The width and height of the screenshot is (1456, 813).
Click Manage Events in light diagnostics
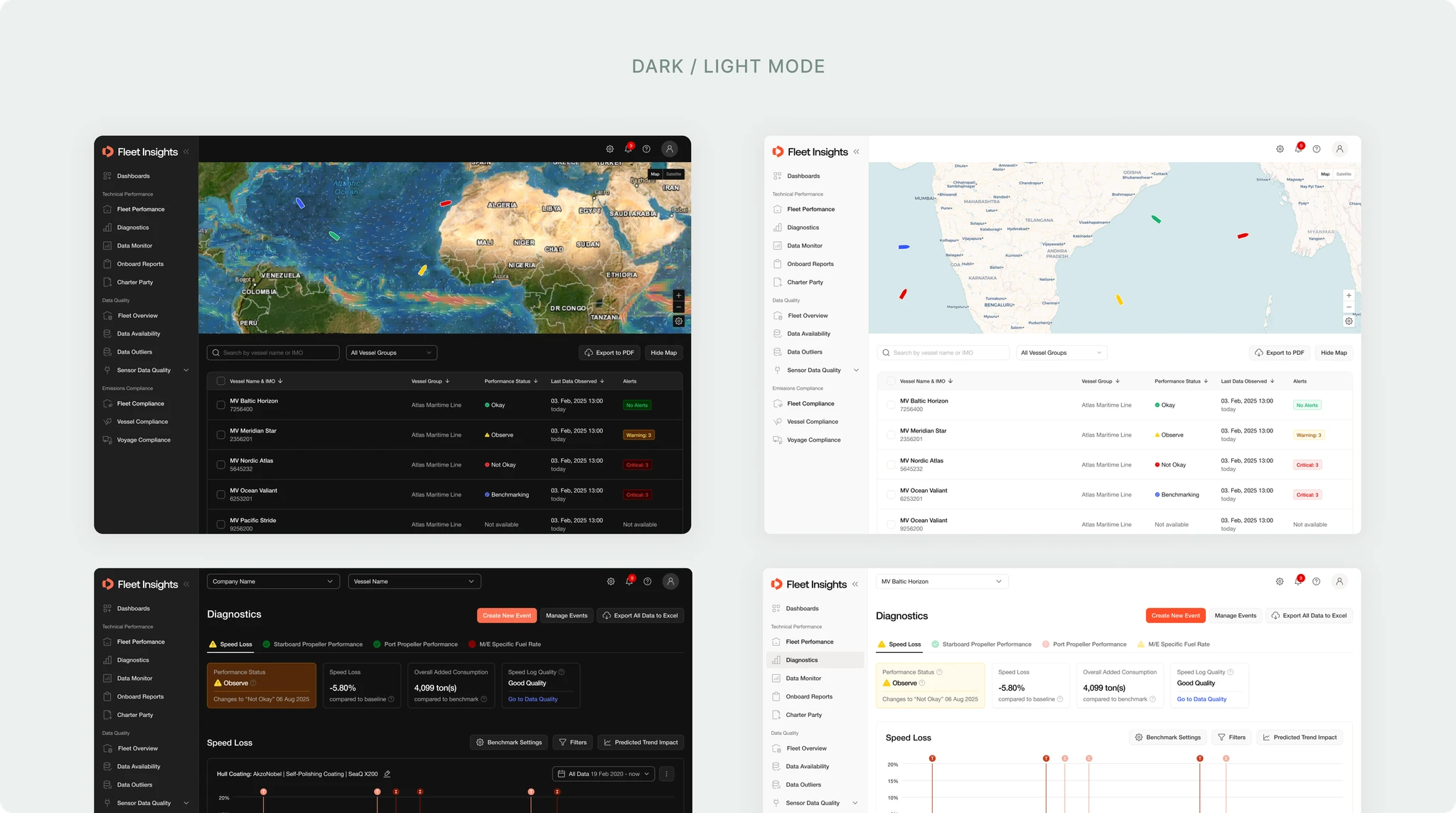[x=1236, y=615]
